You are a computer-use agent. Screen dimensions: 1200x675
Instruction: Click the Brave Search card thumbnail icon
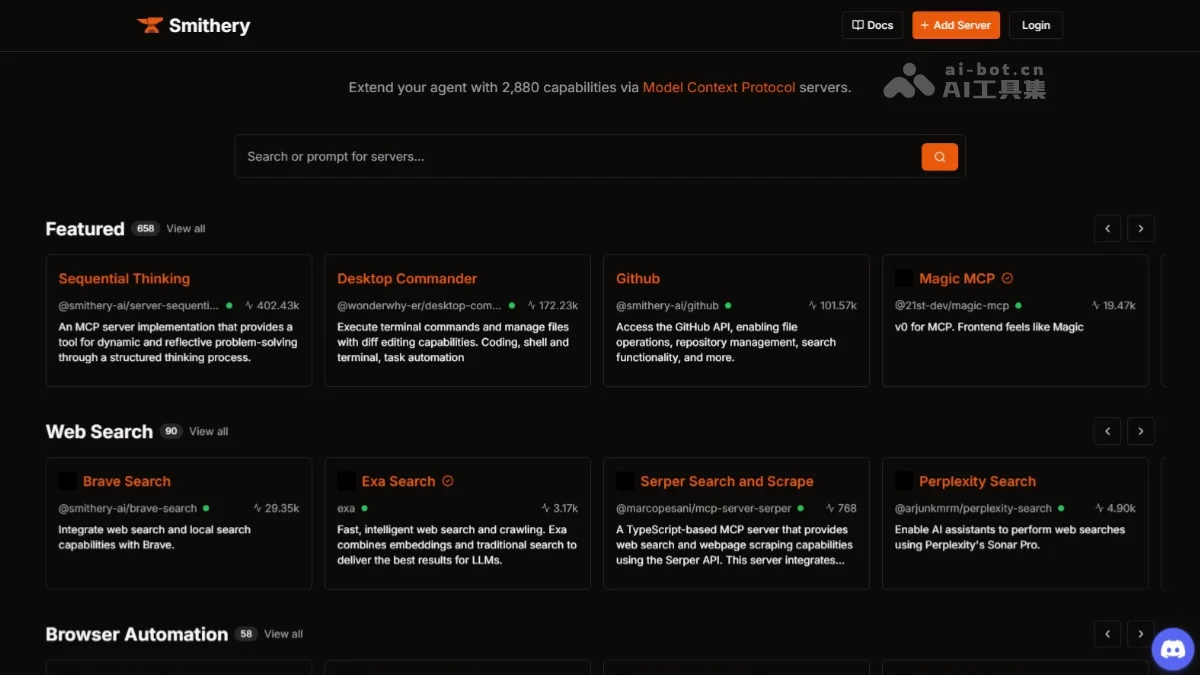pos(66,481)
